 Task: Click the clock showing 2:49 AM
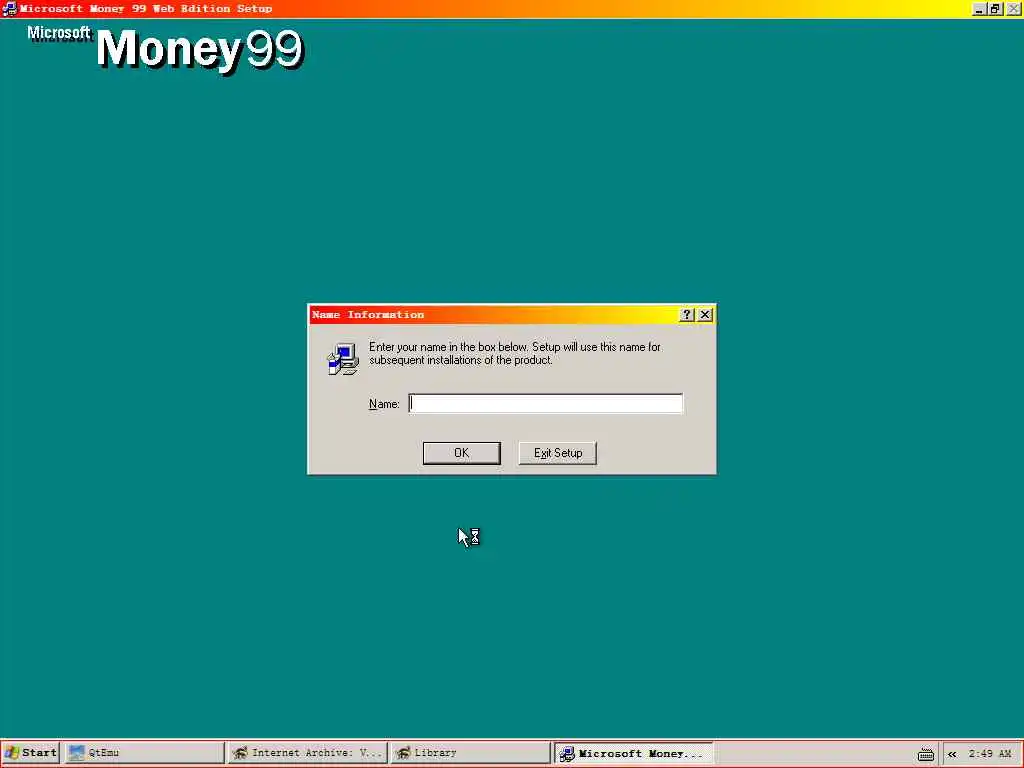coord(990,754)
